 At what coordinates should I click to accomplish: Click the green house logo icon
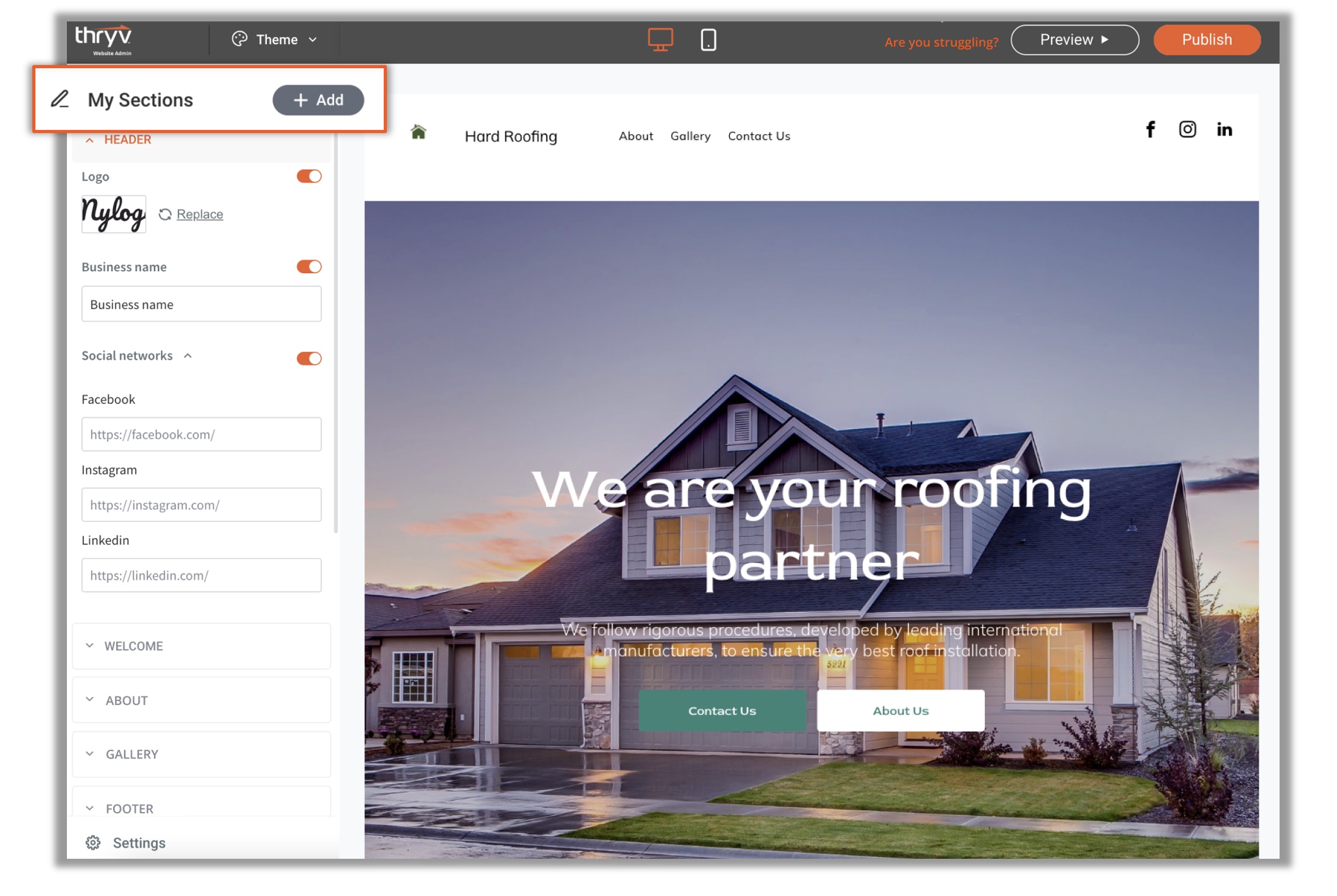tap(418, 132)
